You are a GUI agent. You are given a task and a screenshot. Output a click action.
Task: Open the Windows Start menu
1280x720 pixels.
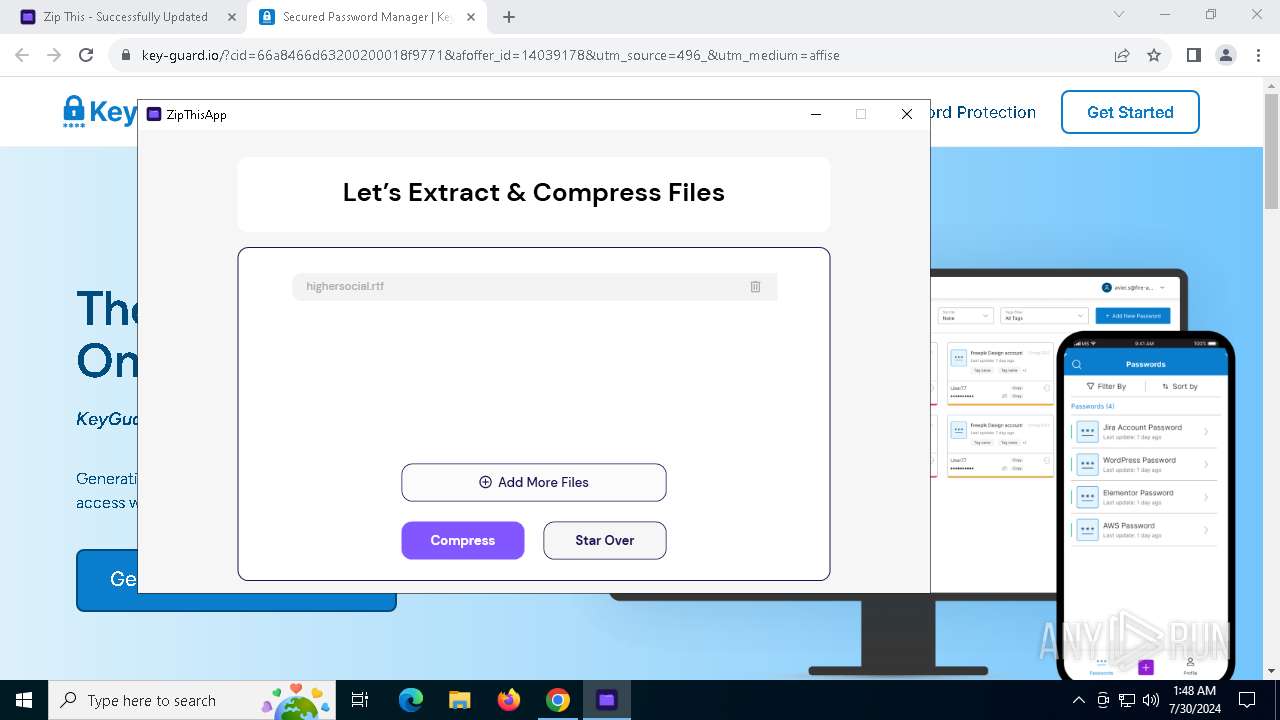[24, 700]
